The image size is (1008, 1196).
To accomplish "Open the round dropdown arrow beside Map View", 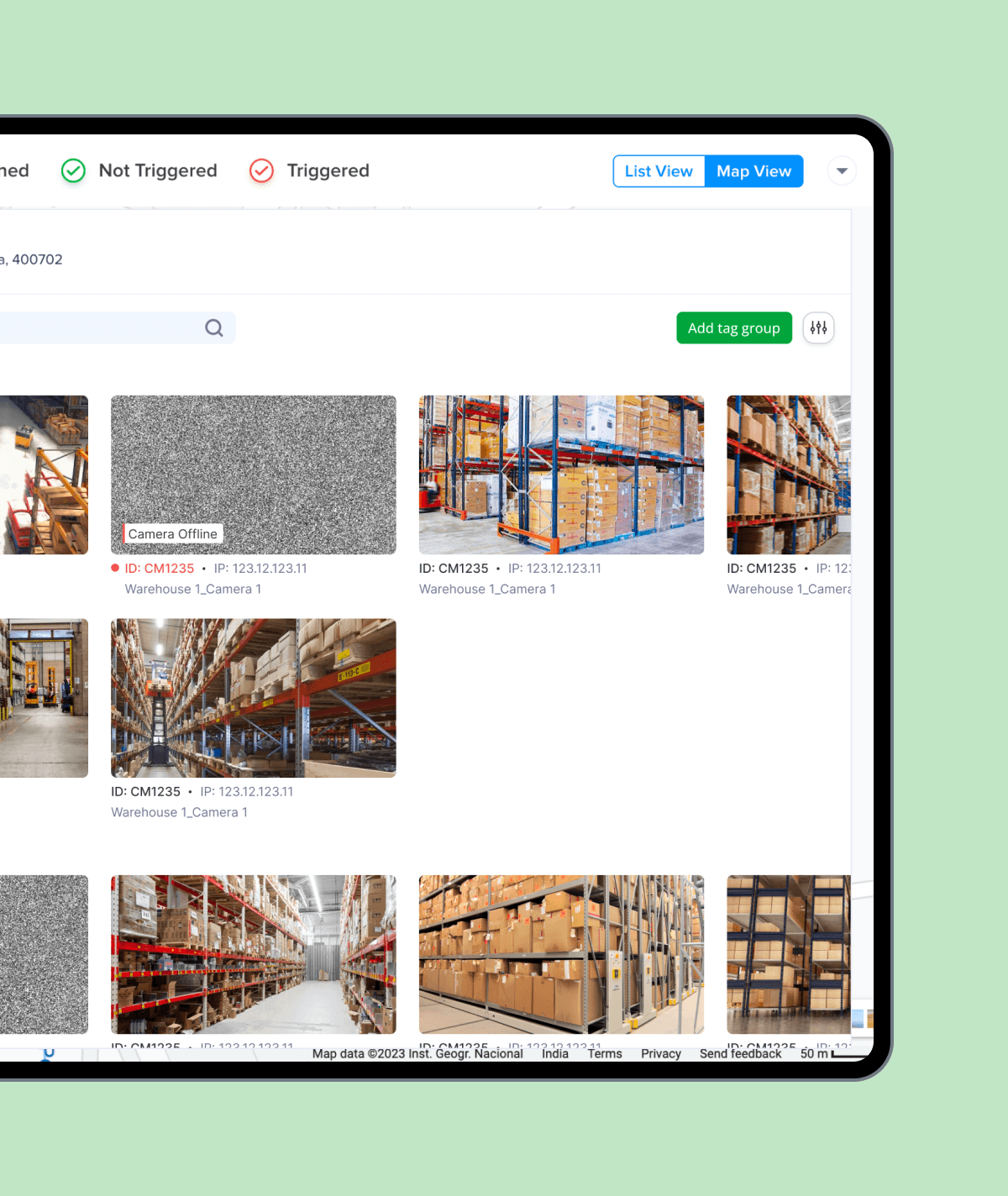I will point(842,171).
